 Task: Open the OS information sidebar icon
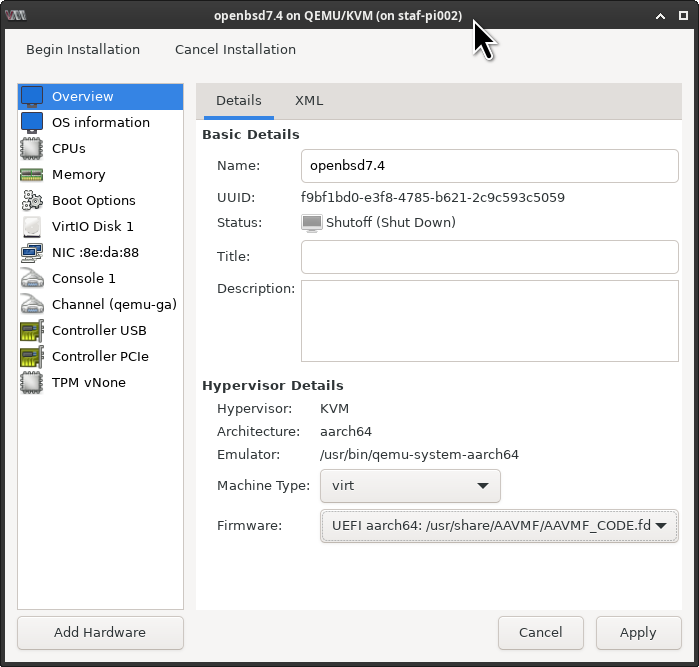pos(32,123)
